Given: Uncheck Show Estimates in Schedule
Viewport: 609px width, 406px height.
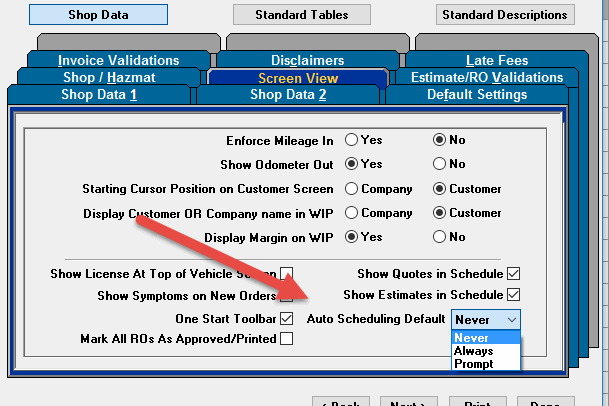Looking at the screenshot, I should pos(513,294).
